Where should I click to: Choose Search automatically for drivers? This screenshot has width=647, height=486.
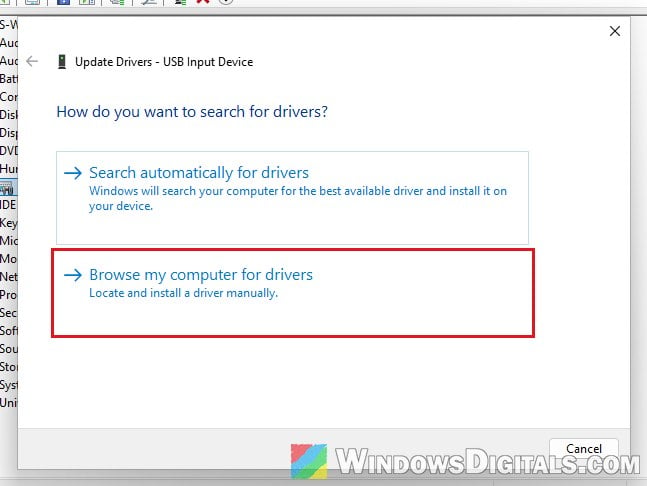(292, 198)
